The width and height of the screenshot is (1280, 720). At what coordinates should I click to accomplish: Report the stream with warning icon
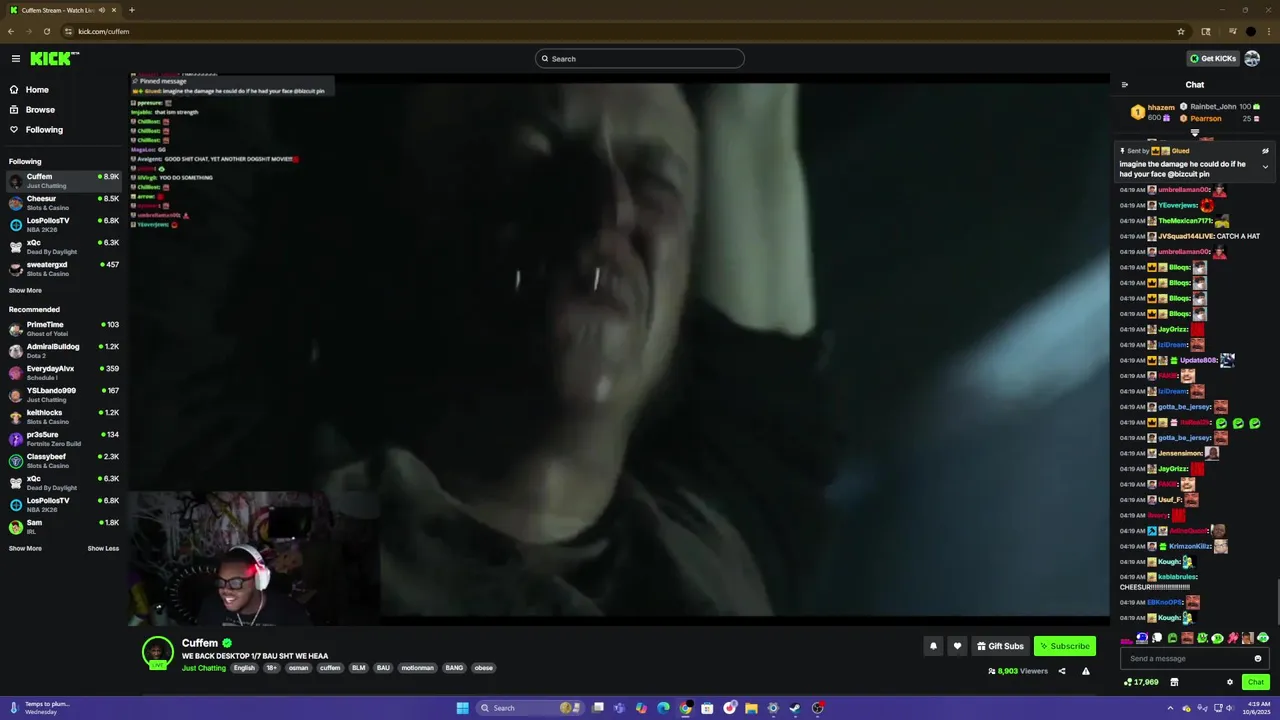click(1086, 671)
